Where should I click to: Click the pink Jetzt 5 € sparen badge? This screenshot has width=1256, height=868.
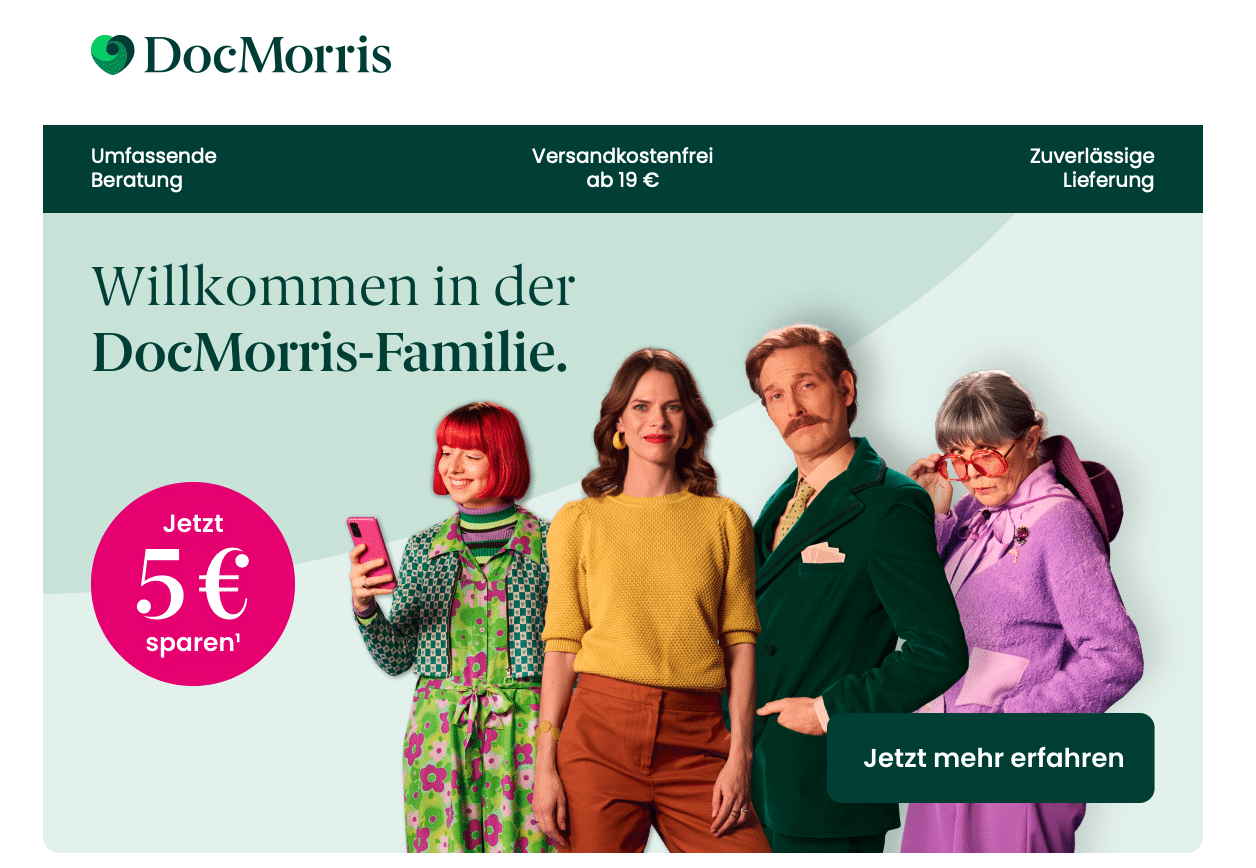[x=193, y=584]
